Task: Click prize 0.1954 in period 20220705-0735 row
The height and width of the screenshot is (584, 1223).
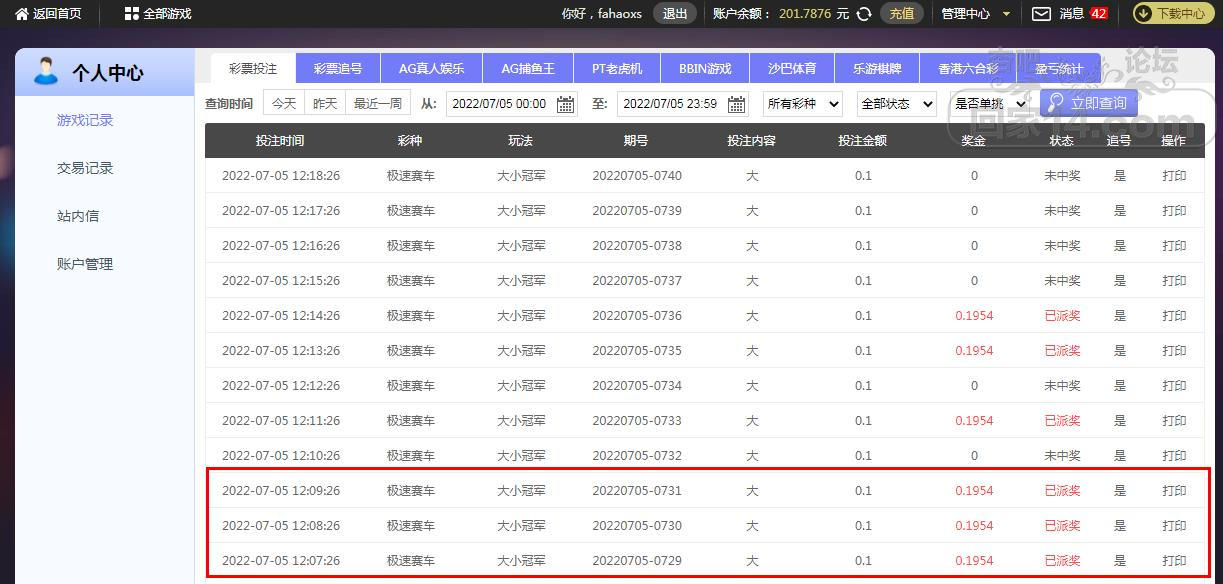Action: pyautogui.click(x=974, y=351)
